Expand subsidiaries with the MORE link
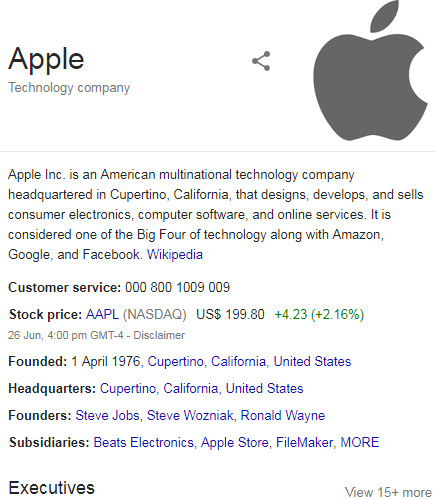The height and width of the screenshot is (499, 435). [x=360, y=443]
